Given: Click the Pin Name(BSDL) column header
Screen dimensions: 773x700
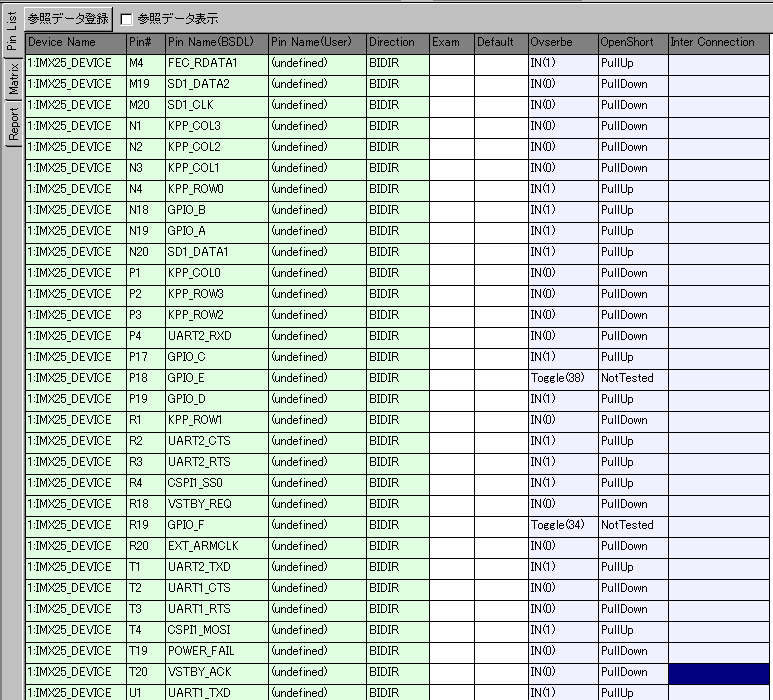Looking at the screenshot, I should [215, 42].
